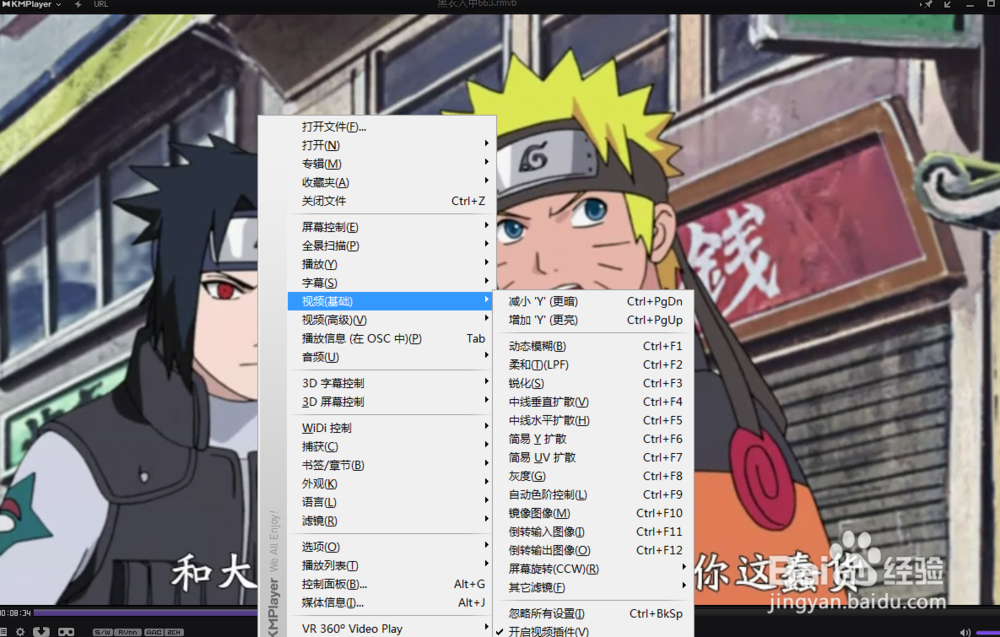Image resolution: width=1000 pixels, height=637 pixels.
Task: Open 滤镜(R) submenu
Action: click(x=392, y=521)
